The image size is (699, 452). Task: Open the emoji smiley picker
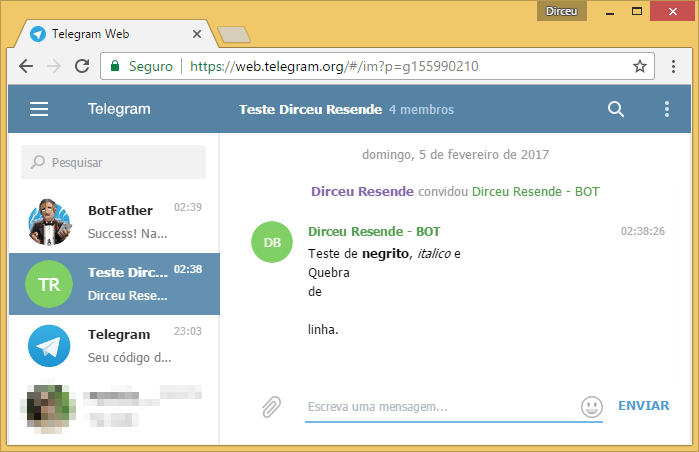(x=592, y=407)
